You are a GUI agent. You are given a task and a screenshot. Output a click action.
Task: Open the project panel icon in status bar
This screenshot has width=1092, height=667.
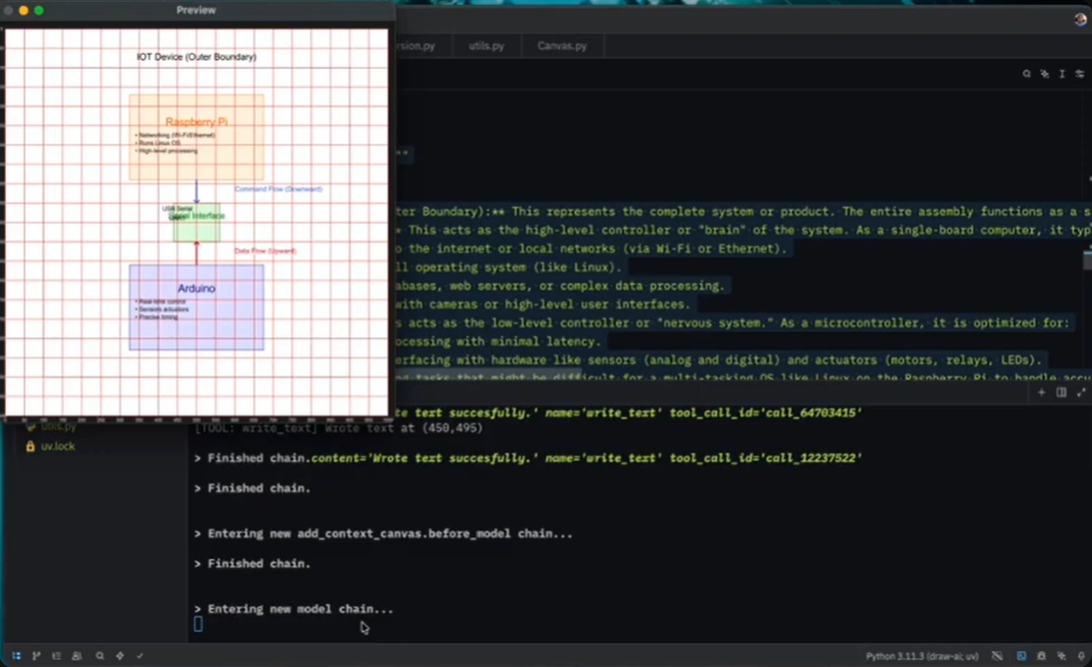16,656
